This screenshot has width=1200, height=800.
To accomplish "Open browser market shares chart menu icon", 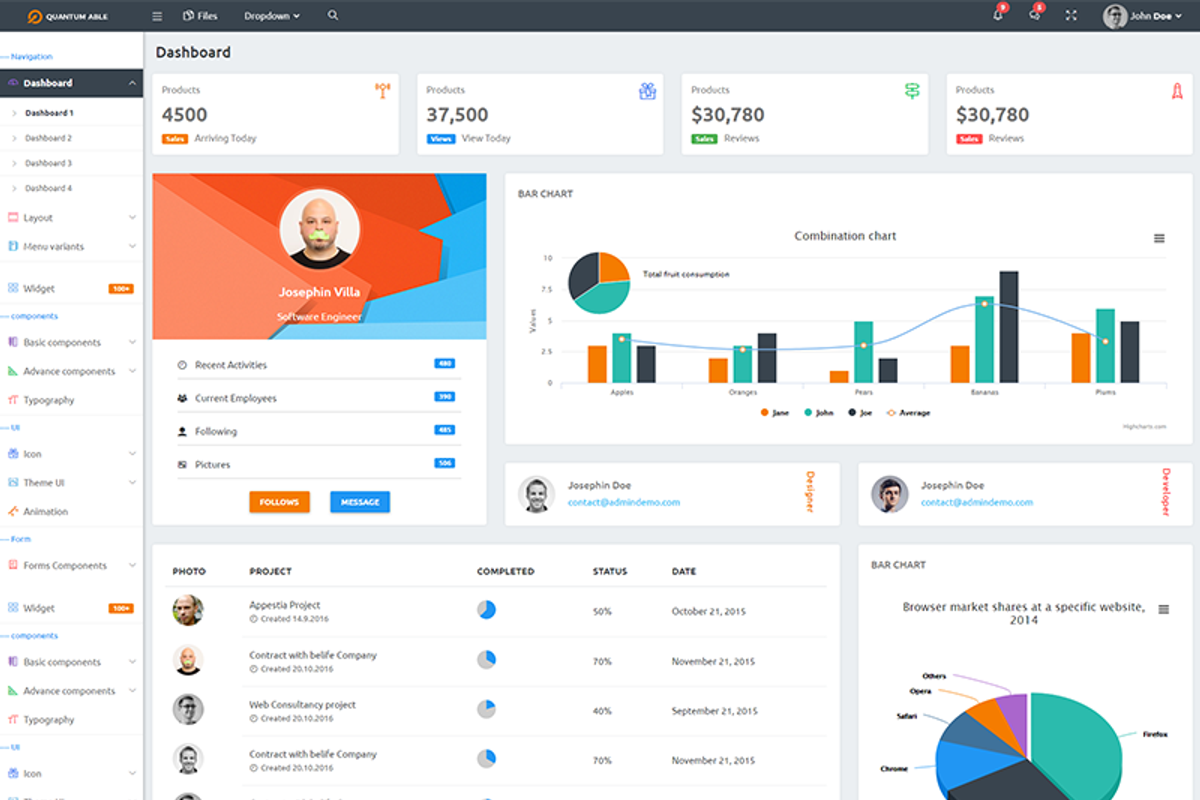I will (x=1163, y=609).
